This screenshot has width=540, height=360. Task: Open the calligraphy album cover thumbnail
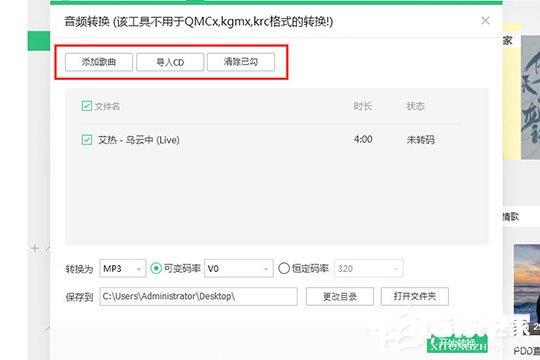(x=530, y=97)
